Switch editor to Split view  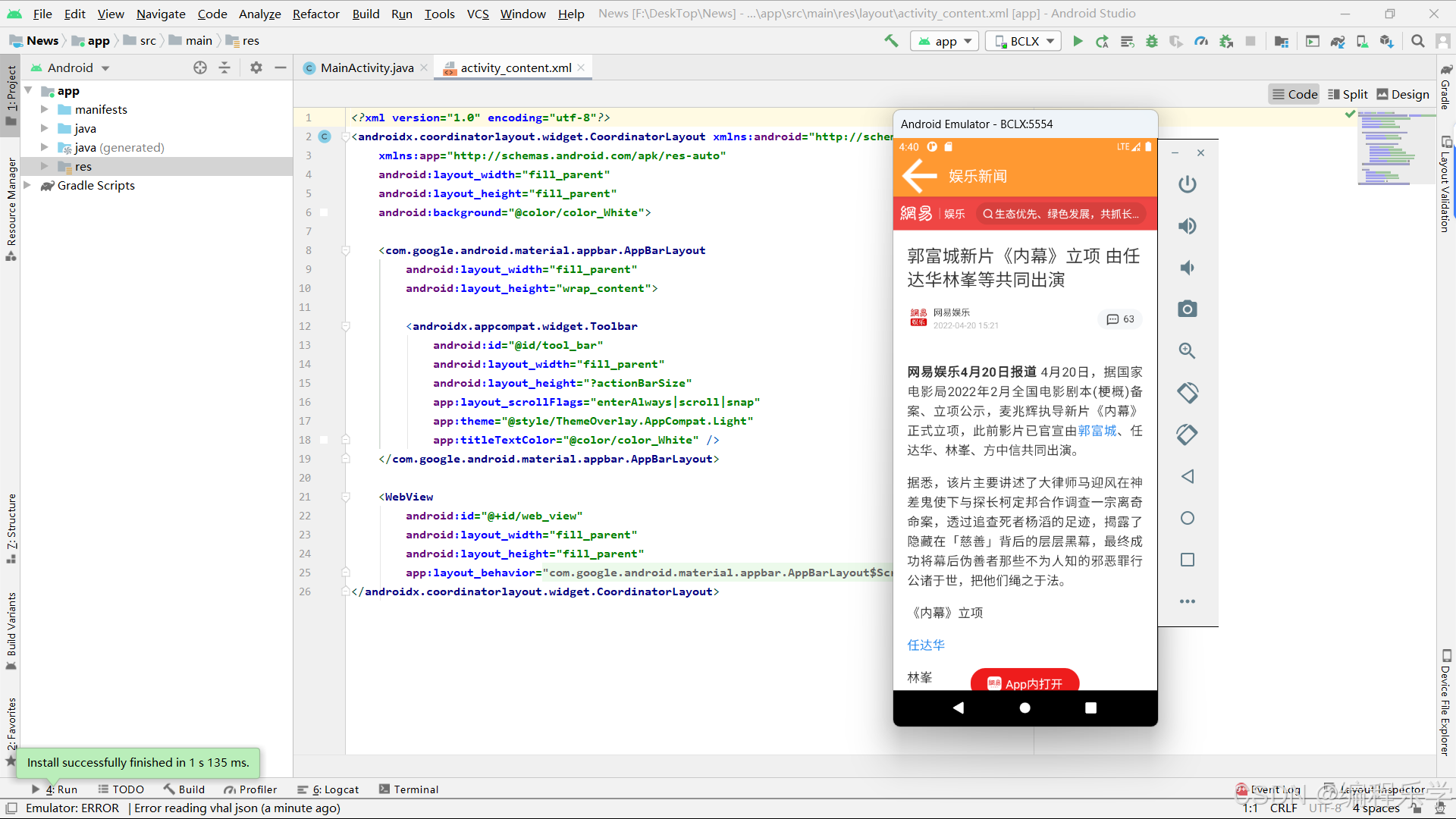1348,94
